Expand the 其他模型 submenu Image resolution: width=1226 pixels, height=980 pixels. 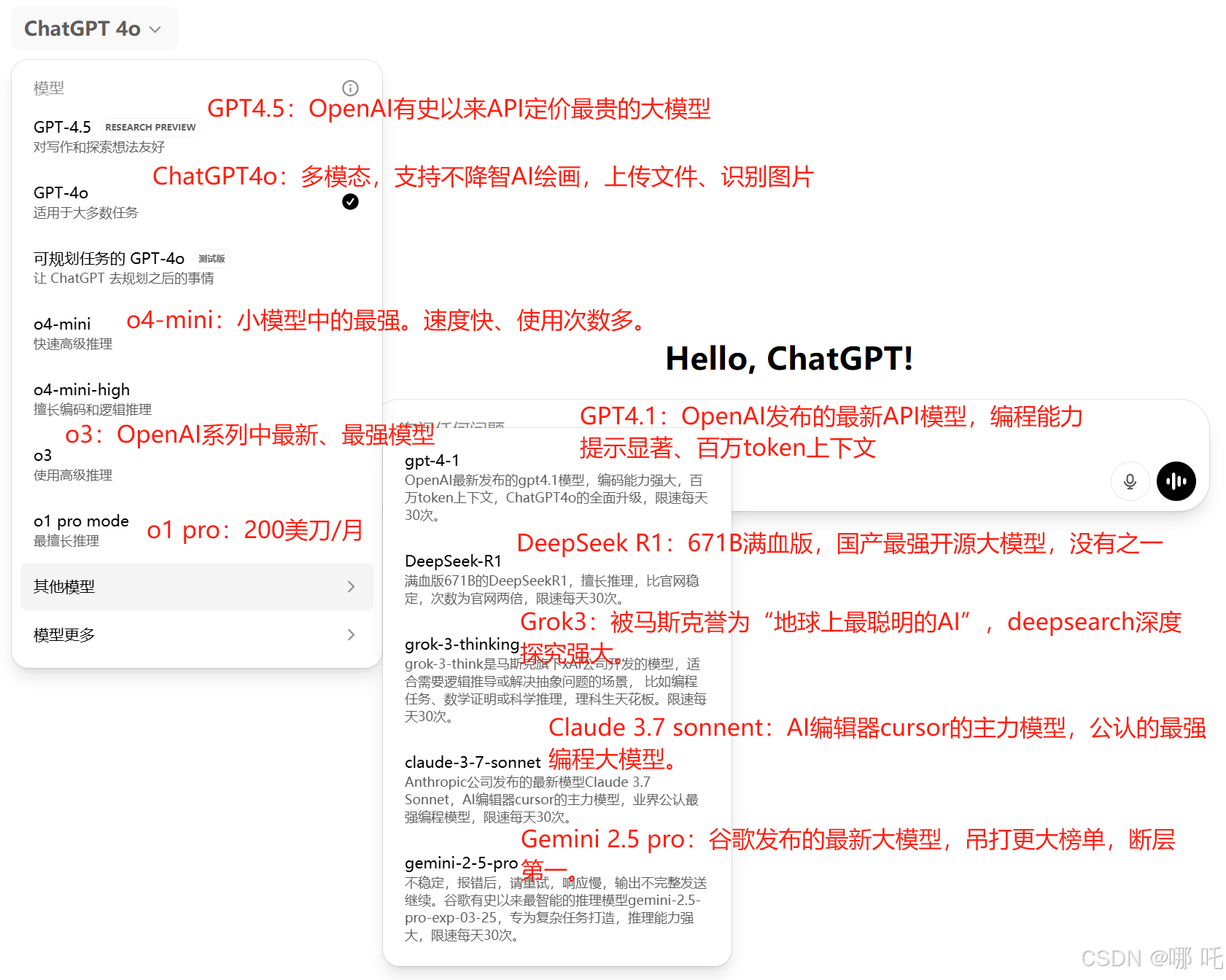196,587
